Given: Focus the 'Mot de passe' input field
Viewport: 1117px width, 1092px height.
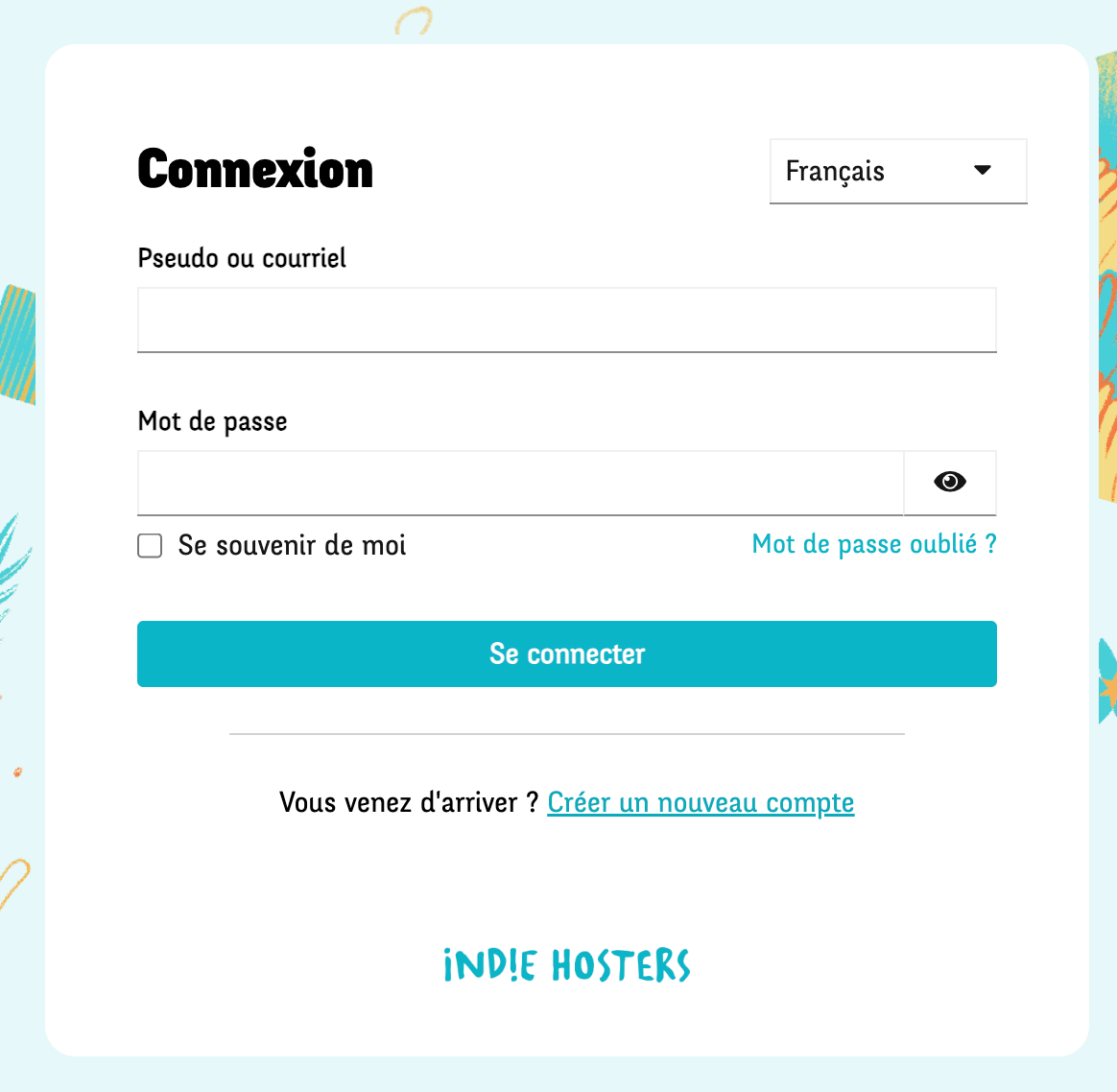Looking at the screenshot, I should tap(520, 483).
